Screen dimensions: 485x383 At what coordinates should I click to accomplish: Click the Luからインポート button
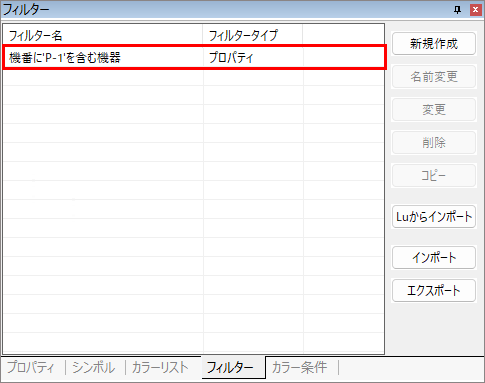click(434, 217)
